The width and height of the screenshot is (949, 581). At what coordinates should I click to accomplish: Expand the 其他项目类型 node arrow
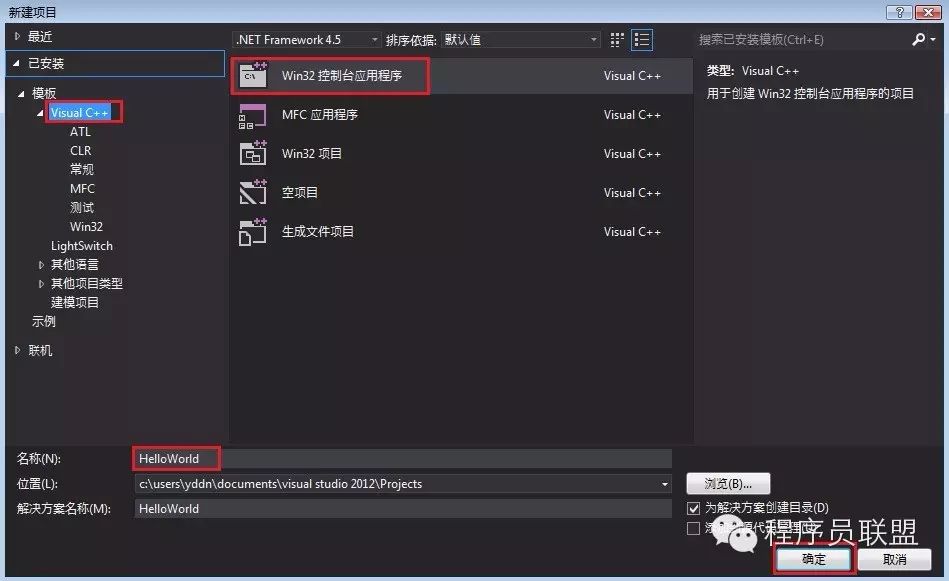[41, 283]
